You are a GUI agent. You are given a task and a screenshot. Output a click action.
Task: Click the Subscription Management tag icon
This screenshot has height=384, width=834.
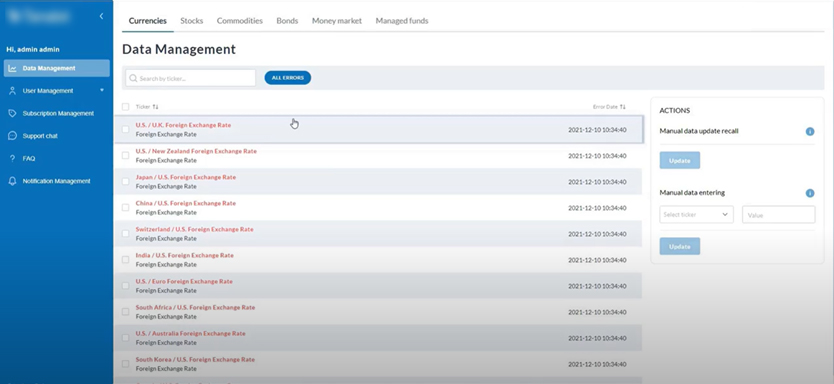tap(13, 113)
